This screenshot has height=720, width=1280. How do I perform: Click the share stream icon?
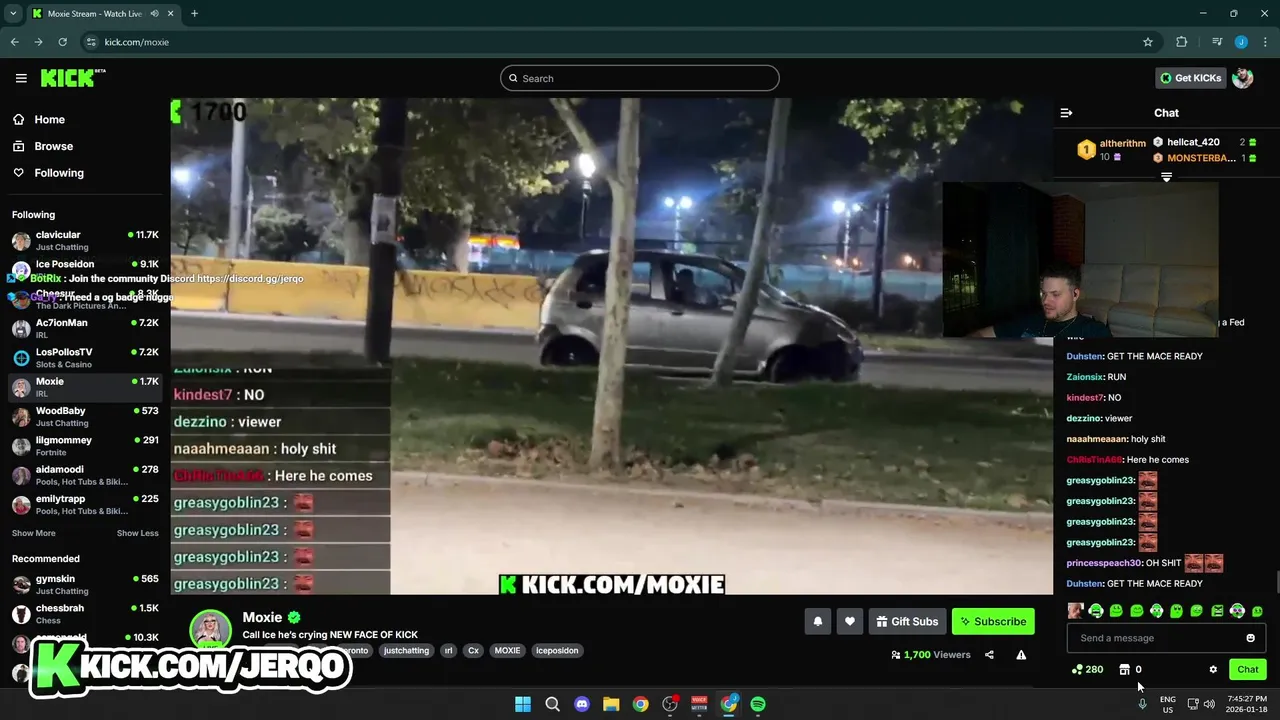989,655
